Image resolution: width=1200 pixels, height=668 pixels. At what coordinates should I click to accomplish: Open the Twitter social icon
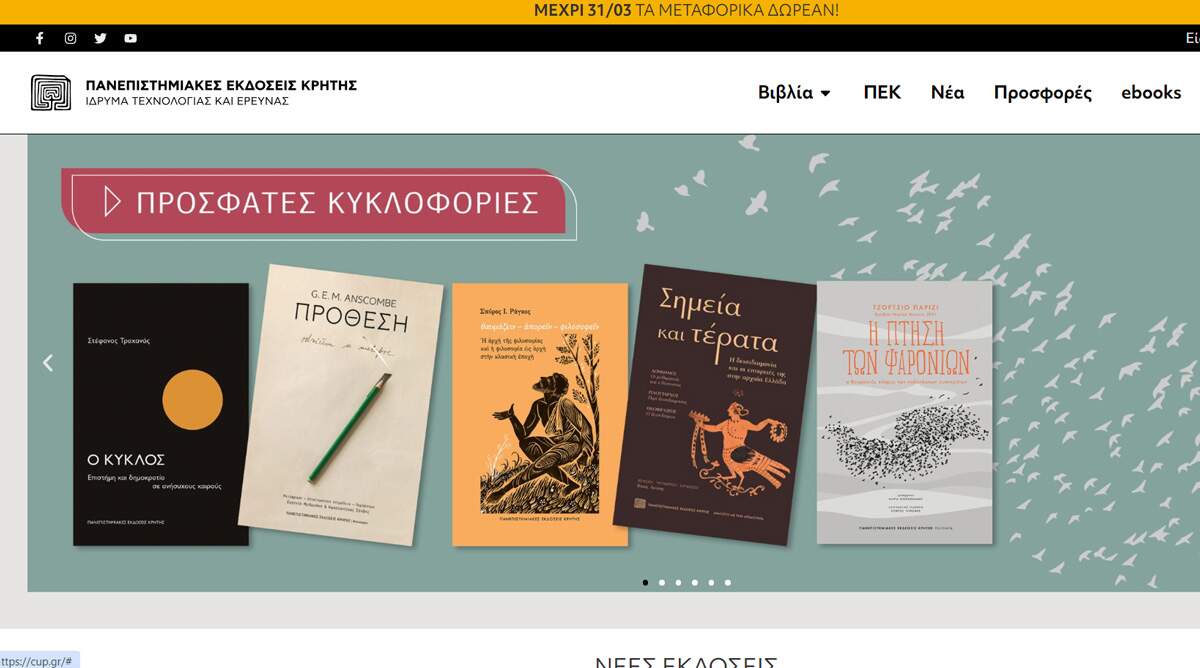tap(100, 38)
